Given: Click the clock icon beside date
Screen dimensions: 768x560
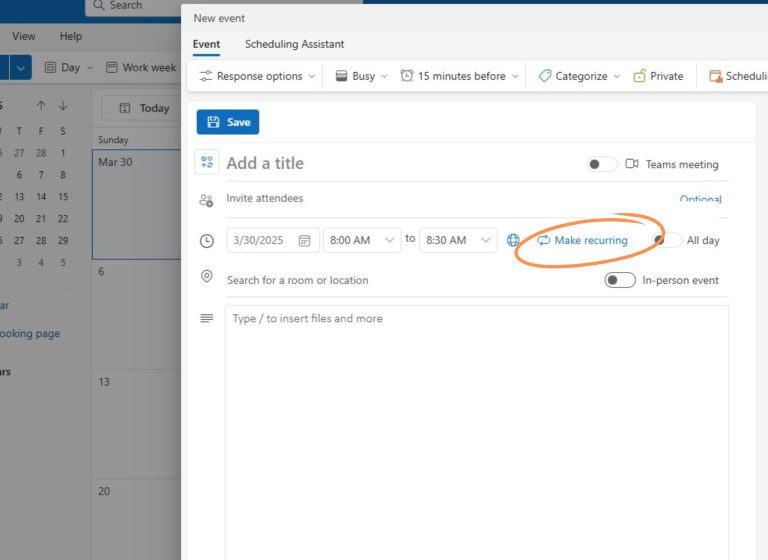Looking at the screenshot, I should (207, 241).
